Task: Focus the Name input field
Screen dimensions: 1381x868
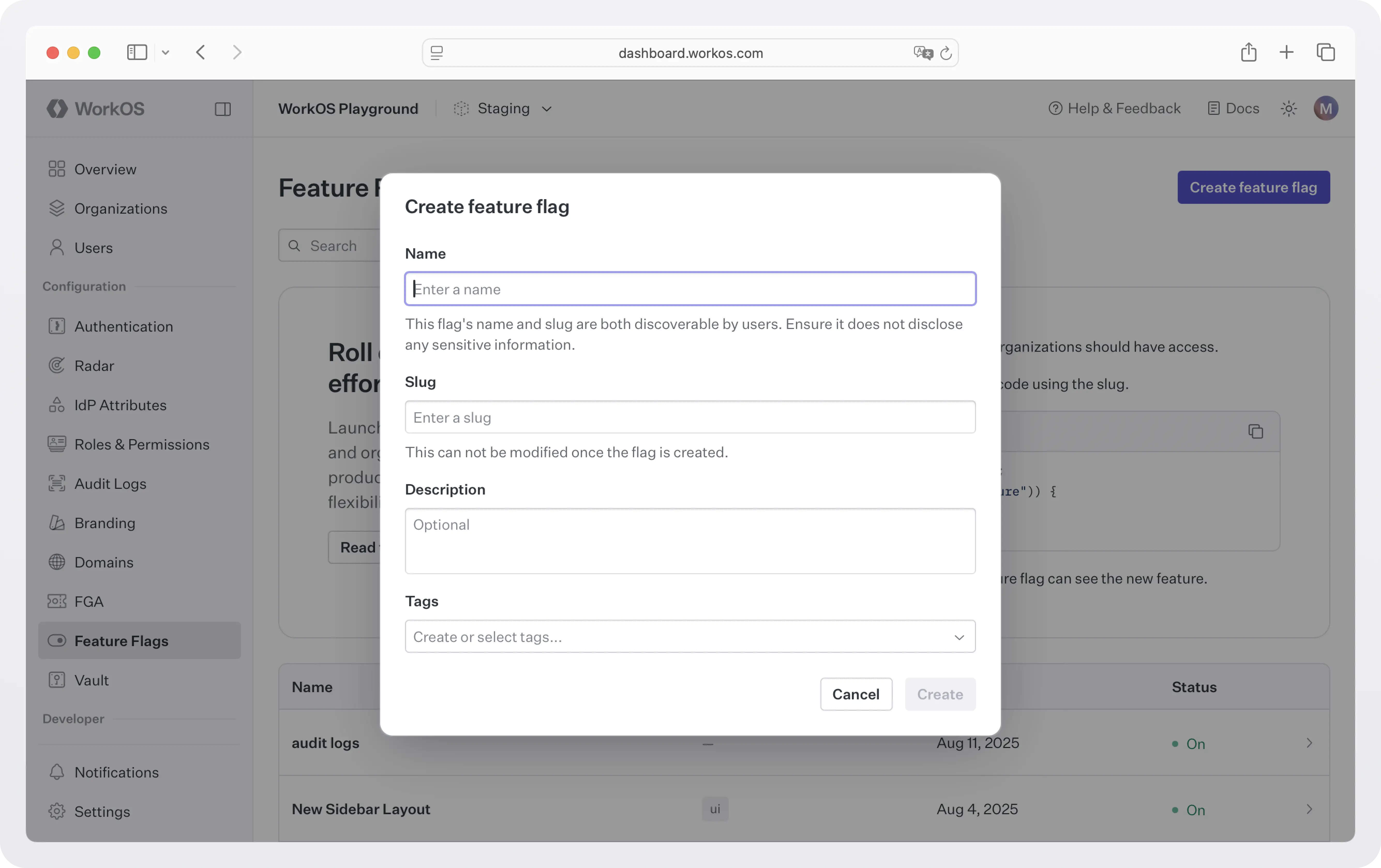Action: tap(690, 289)
